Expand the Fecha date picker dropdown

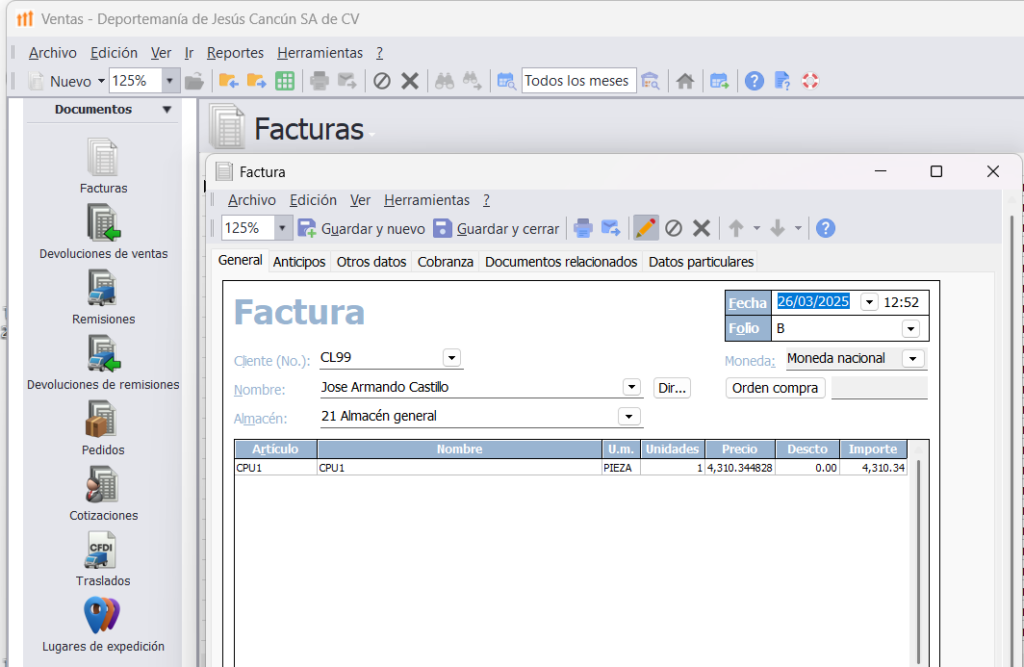868,302
